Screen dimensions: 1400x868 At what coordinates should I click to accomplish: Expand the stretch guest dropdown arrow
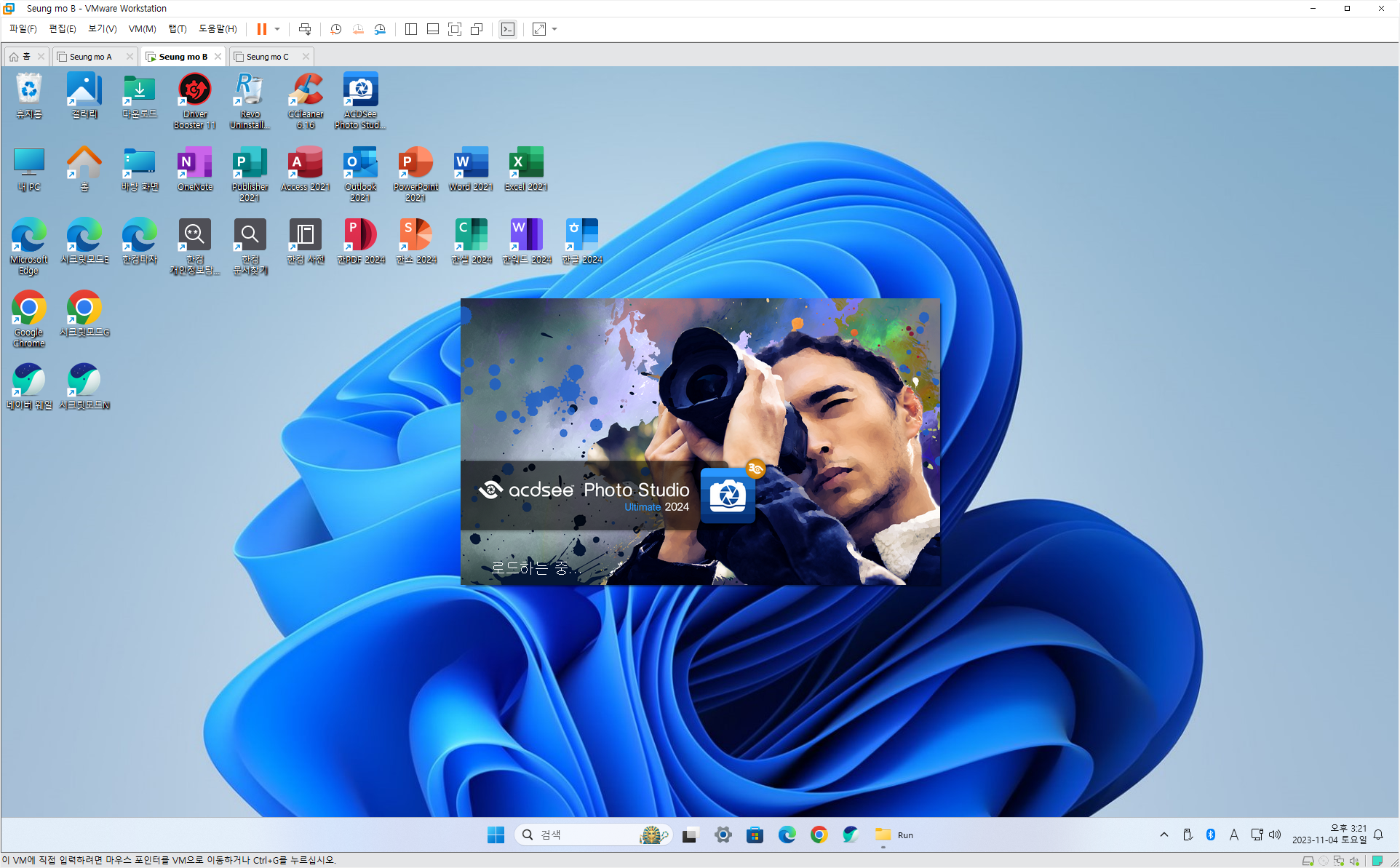[x=554, y=29]
